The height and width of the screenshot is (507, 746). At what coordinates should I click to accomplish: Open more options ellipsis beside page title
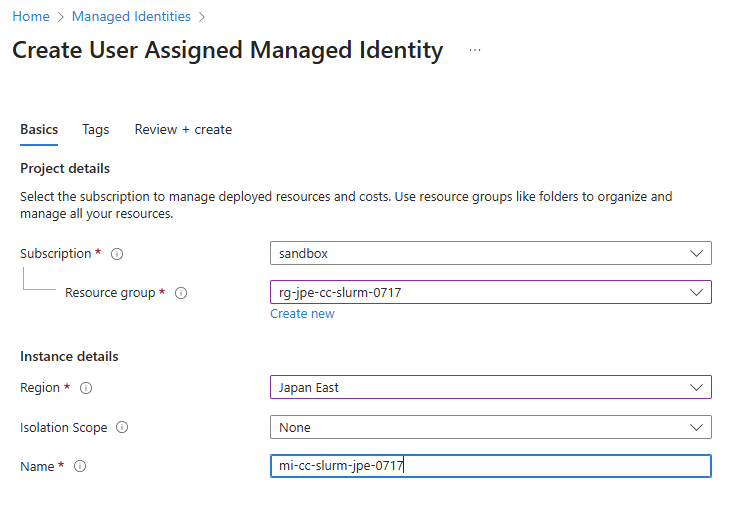475,50
